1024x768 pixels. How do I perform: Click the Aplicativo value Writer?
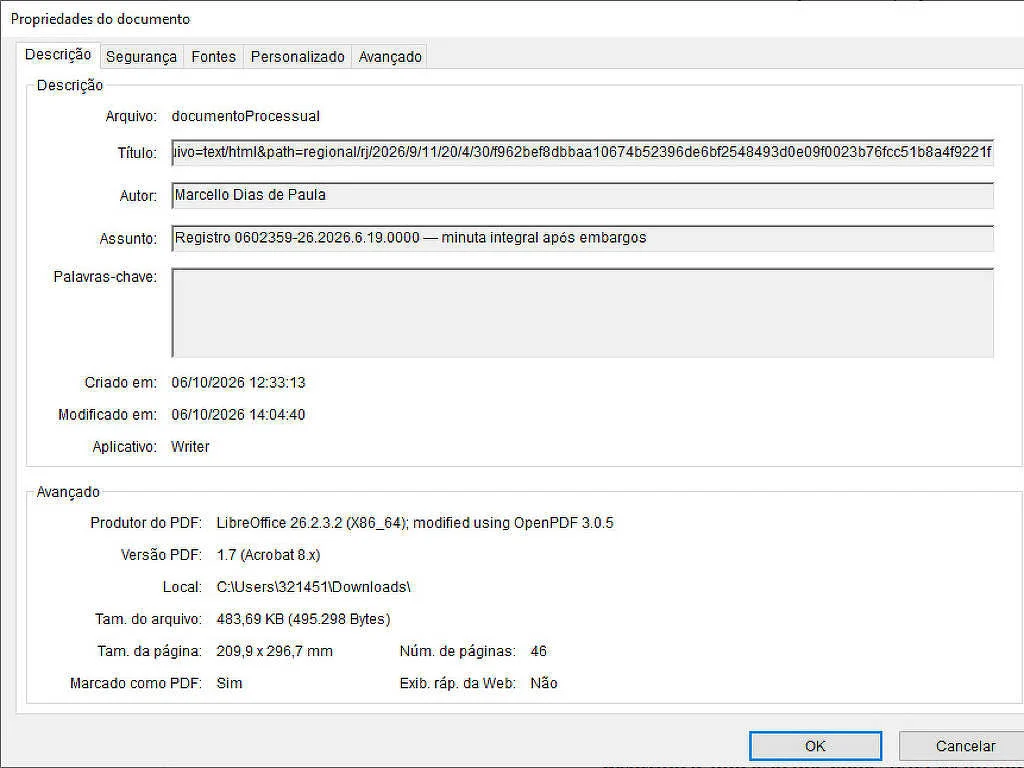190,447
